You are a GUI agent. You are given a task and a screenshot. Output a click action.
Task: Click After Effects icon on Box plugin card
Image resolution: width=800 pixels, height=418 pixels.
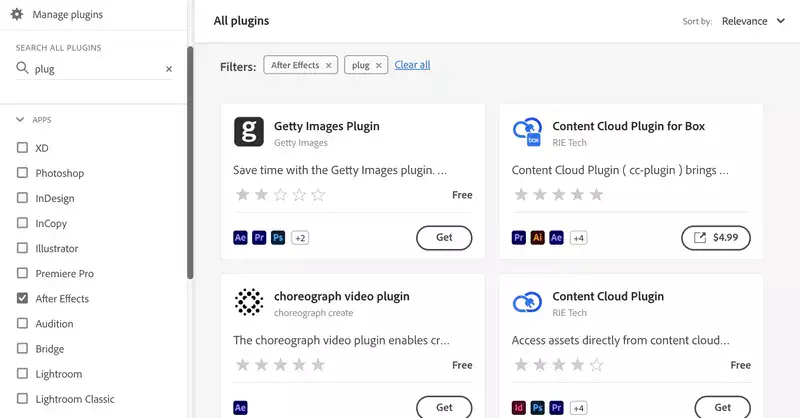[x=557, y=238]
